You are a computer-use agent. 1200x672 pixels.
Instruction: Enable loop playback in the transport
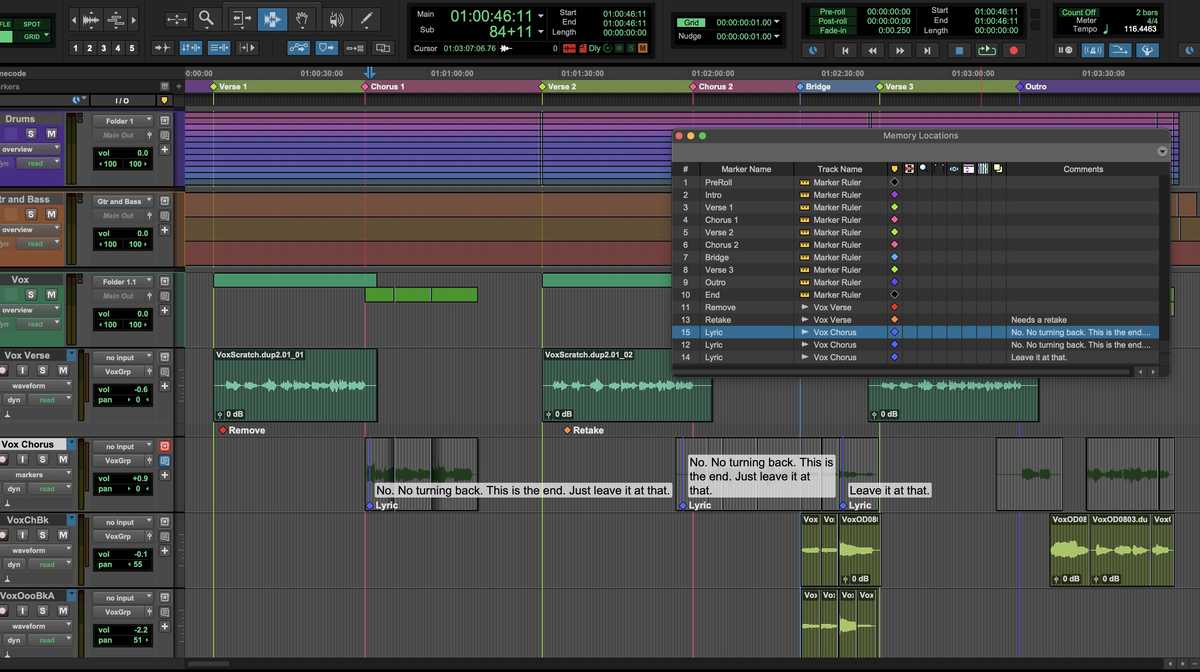(986, 49)
